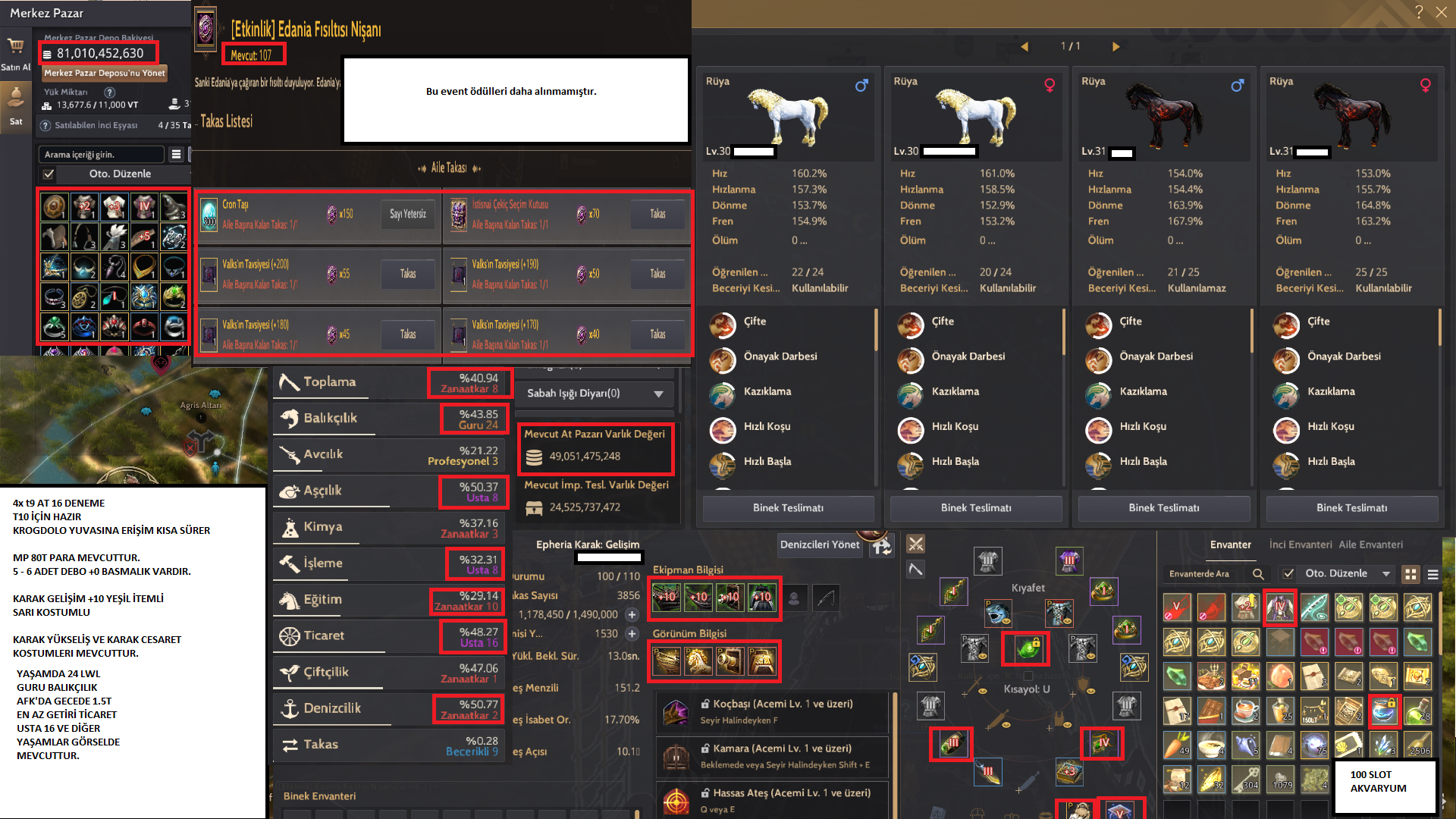
Task: Open the Satın Al cart icon
Action: pos(16,47)
